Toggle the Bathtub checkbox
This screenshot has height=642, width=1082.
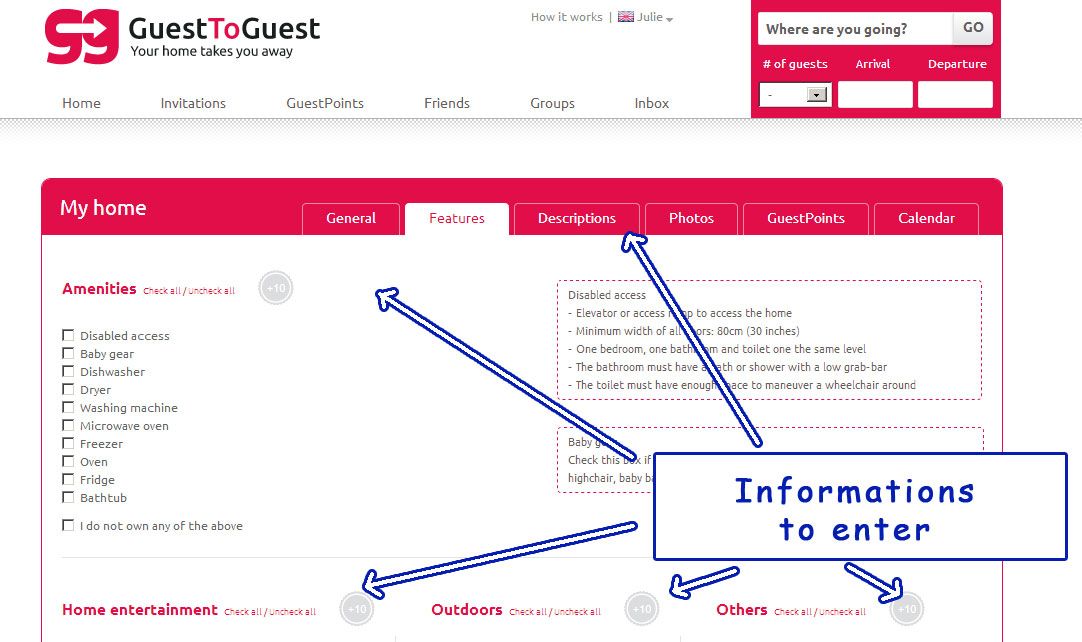(68, 497)
